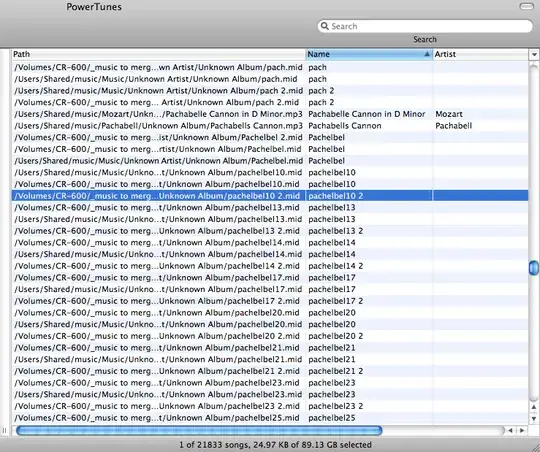Select the pachelbel25 name cell
The image size is (540, 452).
[369, 418]
